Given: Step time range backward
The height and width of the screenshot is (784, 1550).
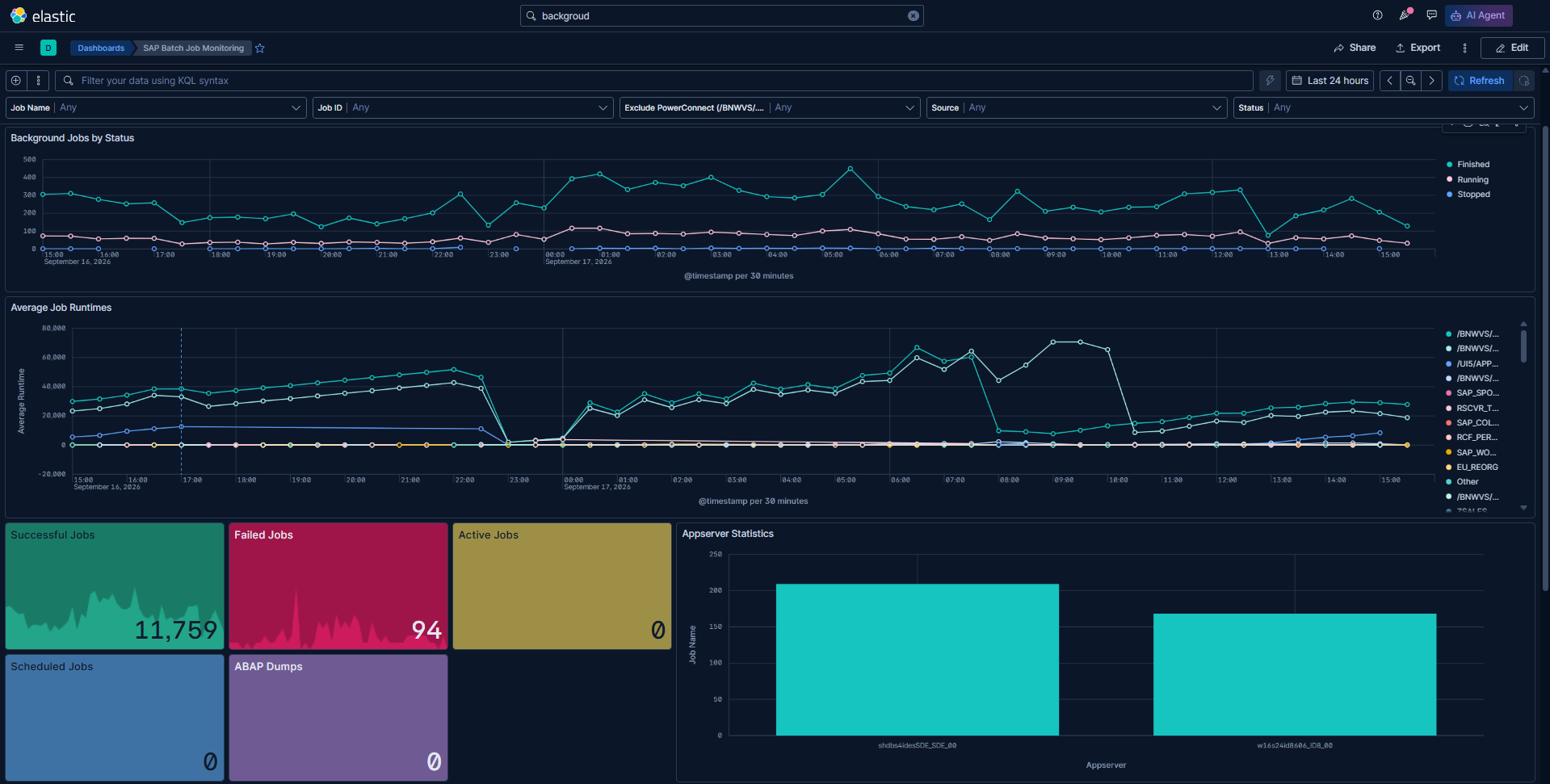Looking at the screenshot, I should click(1390, 81).
